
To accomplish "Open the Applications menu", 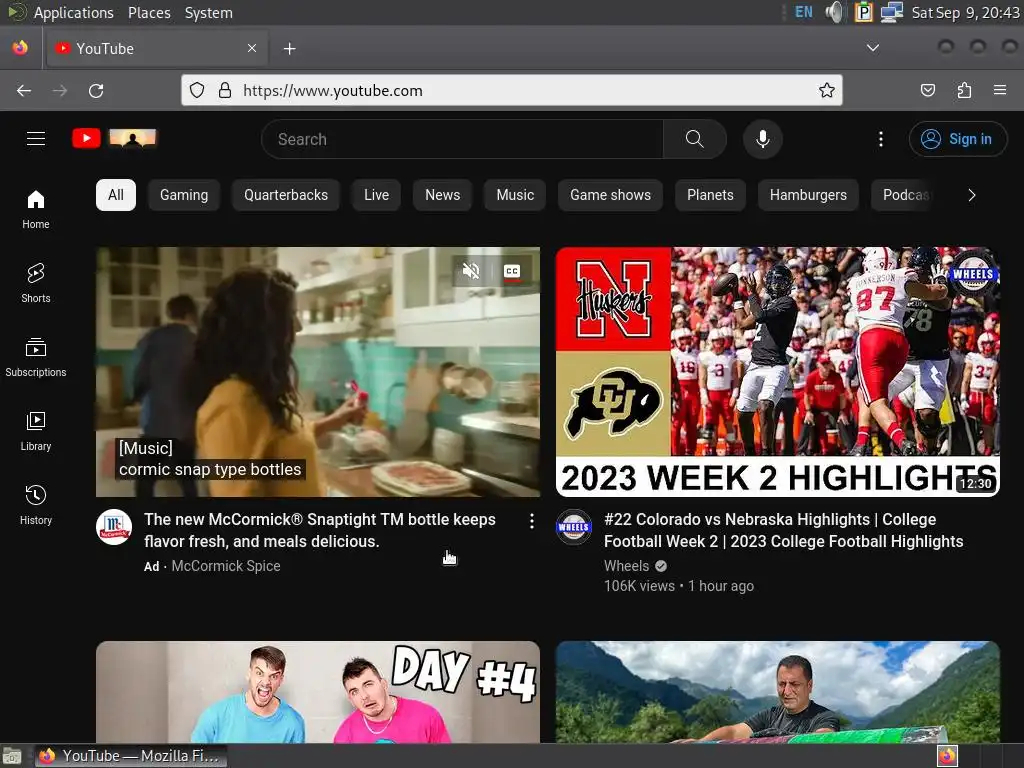I will coord(73,12).
